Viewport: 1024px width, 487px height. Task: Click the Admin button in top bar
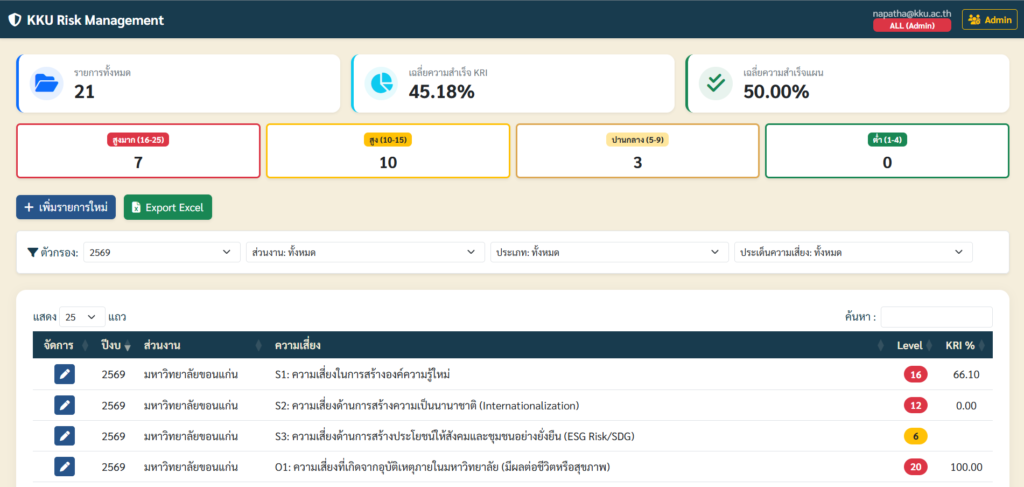989,20
